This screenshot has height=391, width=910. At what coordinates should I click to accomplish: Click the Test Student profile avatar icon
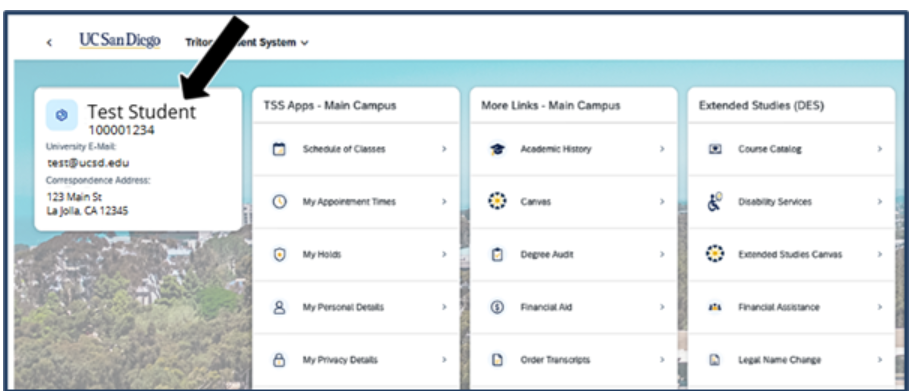62,115
